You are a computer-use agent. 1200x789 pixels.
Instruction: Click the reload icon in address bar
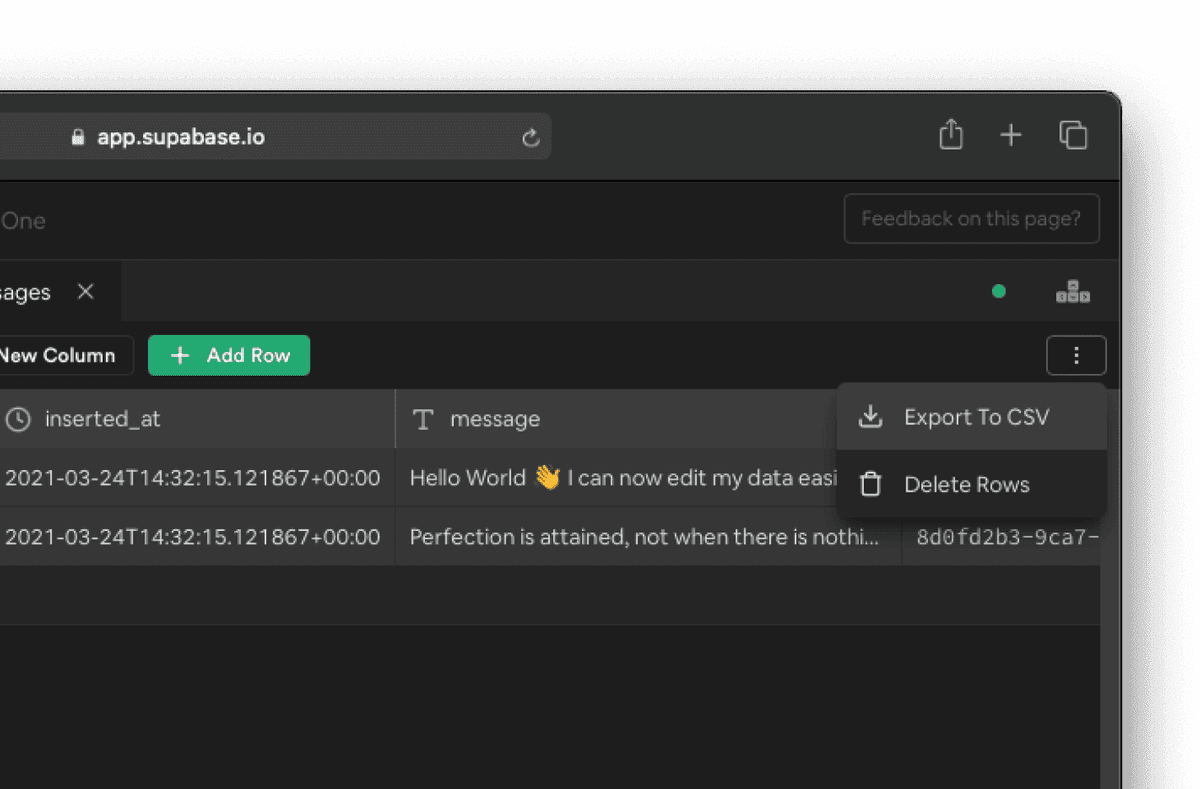coord(531,137)
